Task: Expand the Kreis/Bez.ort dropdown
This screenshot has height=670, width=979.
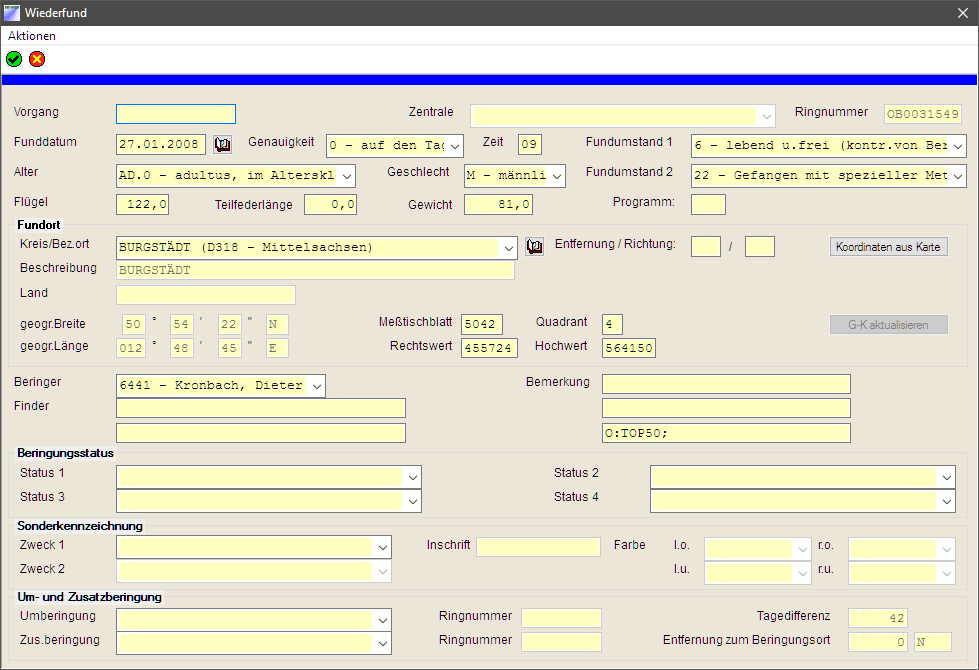Action: point(508,248)
